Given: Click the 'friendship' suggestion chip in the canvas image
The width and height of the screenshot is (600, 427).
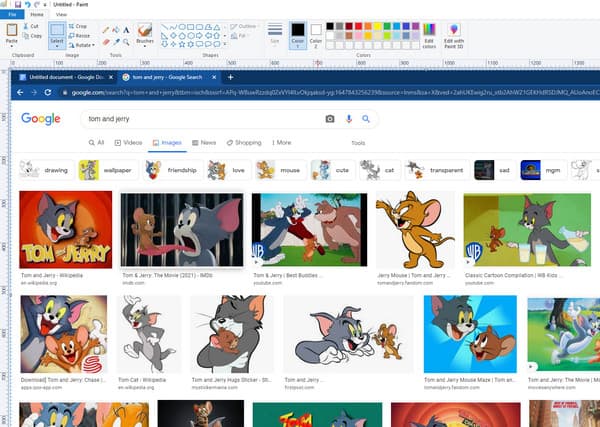Looking at the screenshot, I should [x=172, y=170].
